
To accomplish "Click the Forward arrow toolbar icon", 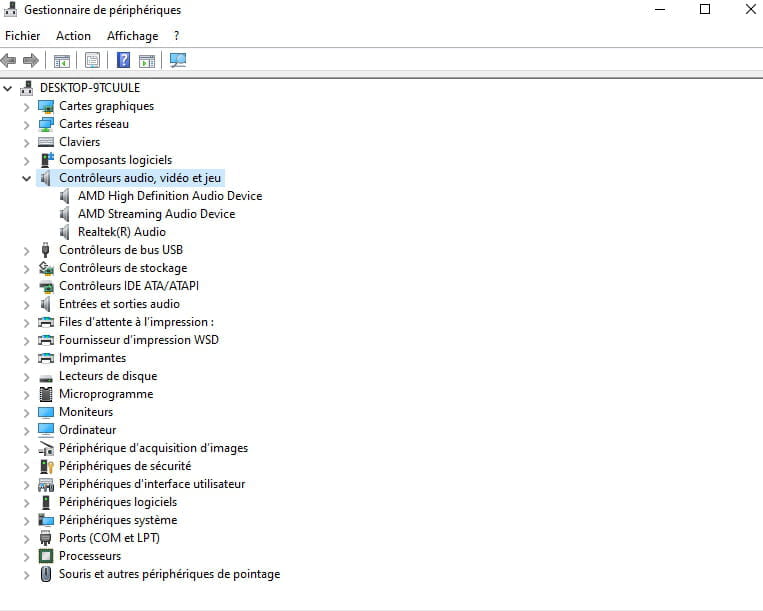I will [31, 60].
